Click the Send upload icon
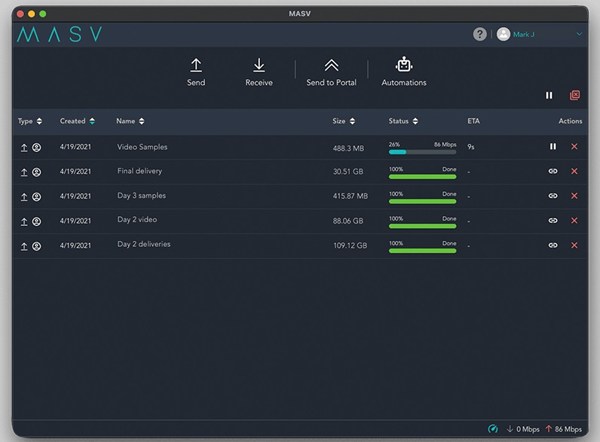The width and height of the screenshot is (600, 442). click(196, 66)
